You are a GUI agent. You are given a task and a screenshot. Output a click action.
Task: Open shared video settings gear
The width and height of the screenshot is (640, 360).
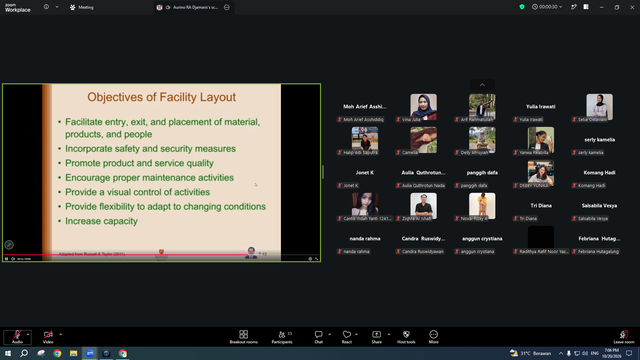pyautogui.click(x=310, y=259)
